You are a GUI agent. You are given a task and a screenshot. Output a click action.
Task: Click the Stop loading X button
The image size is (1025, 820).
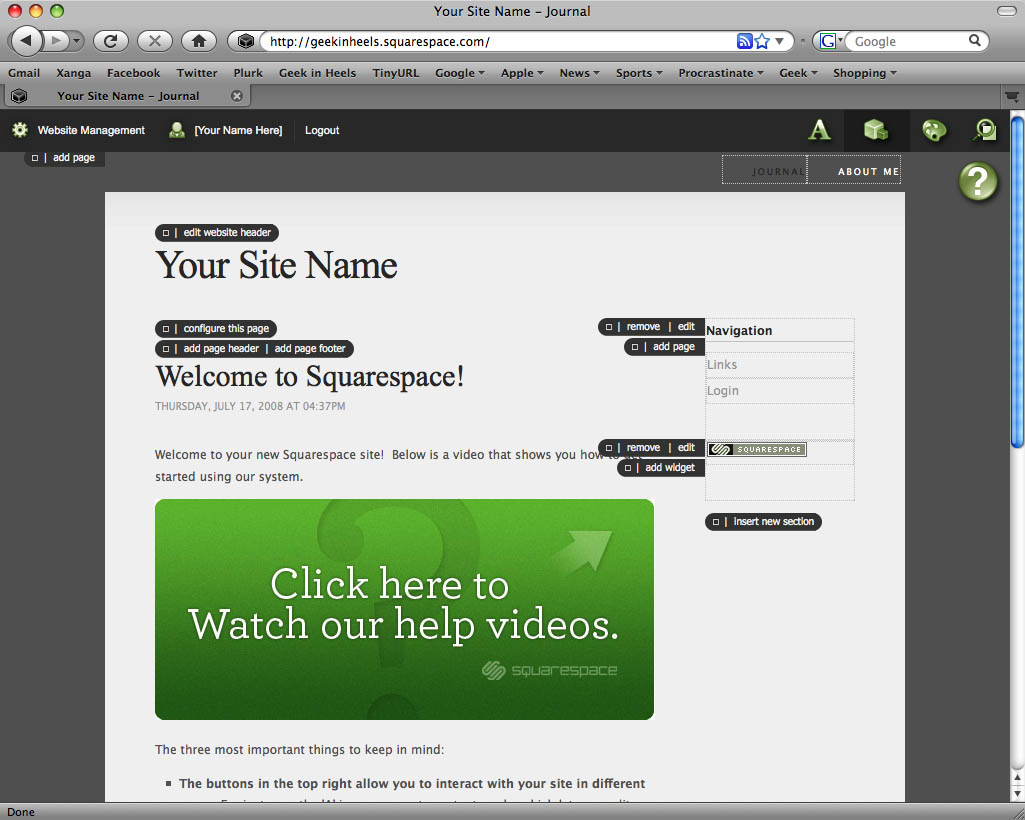click(155, 41)
